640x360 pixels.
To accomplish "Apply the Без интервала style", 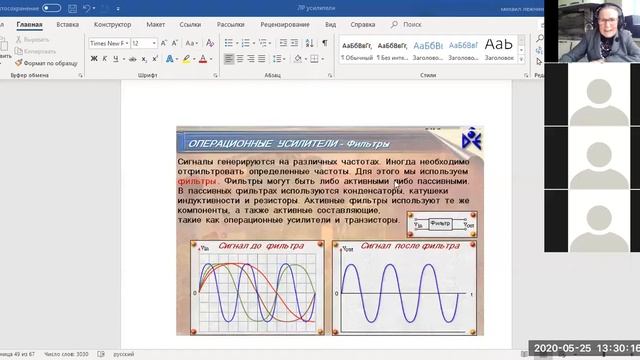I will pos(392,50).
